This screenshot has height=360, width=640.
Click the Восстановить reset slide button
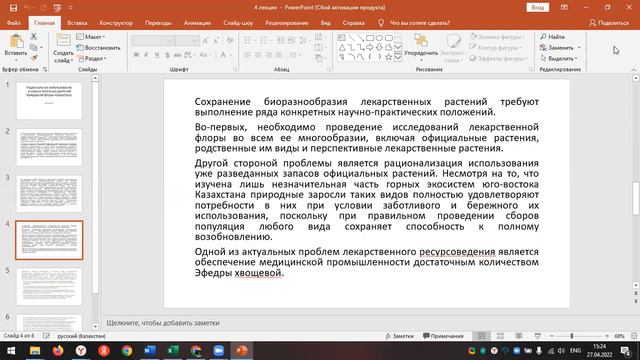click(x=98, y=48)
